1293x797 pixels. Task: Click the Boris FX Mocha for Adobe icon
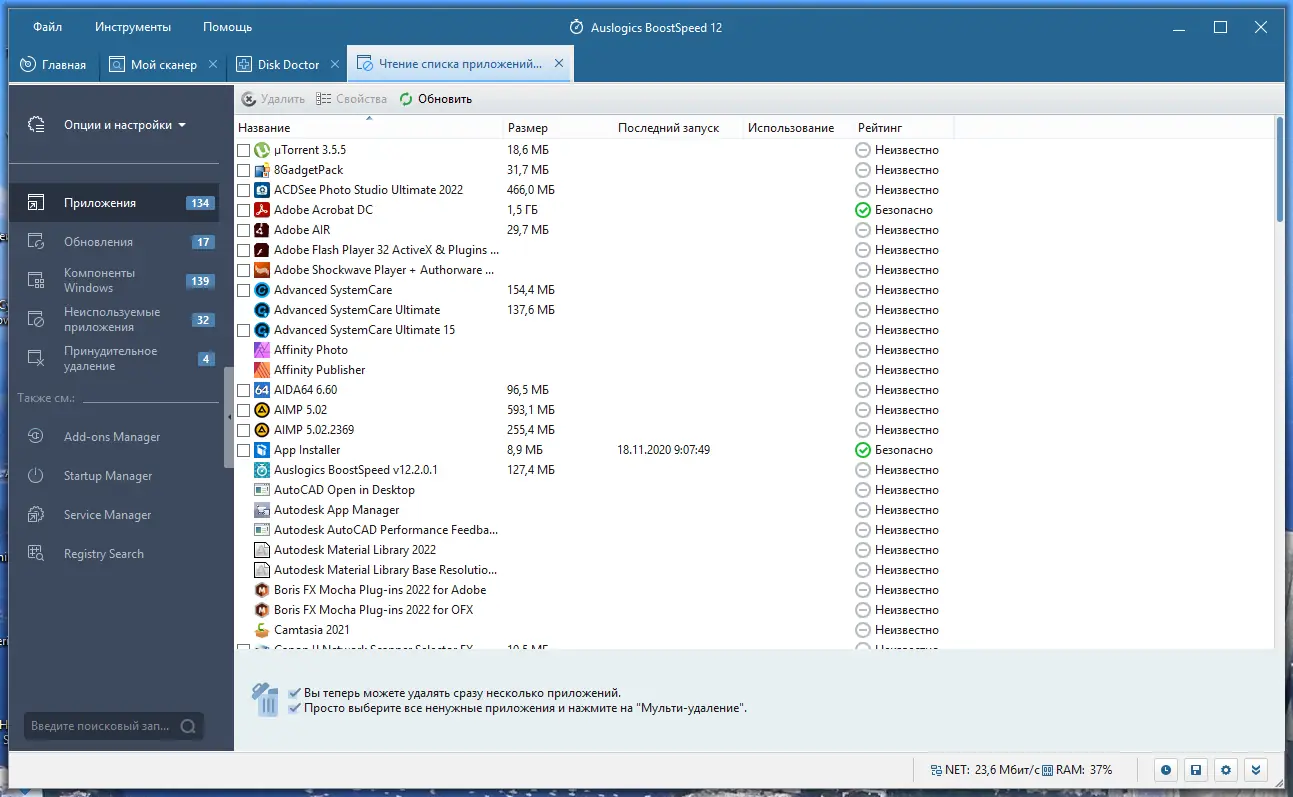[261, 590]
